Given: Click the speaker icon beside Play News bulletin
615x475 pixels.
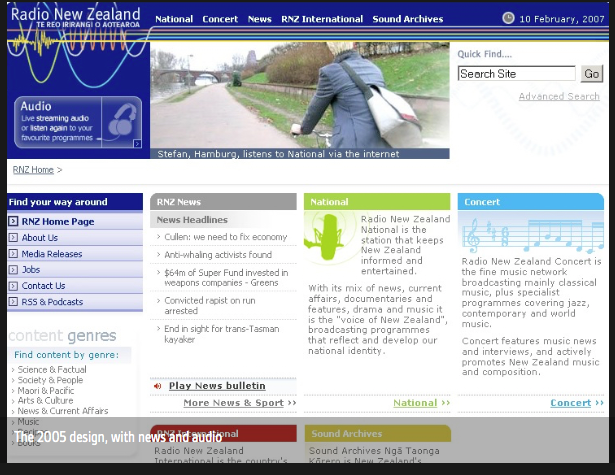Looking at the screenshot, I should 158,386.
